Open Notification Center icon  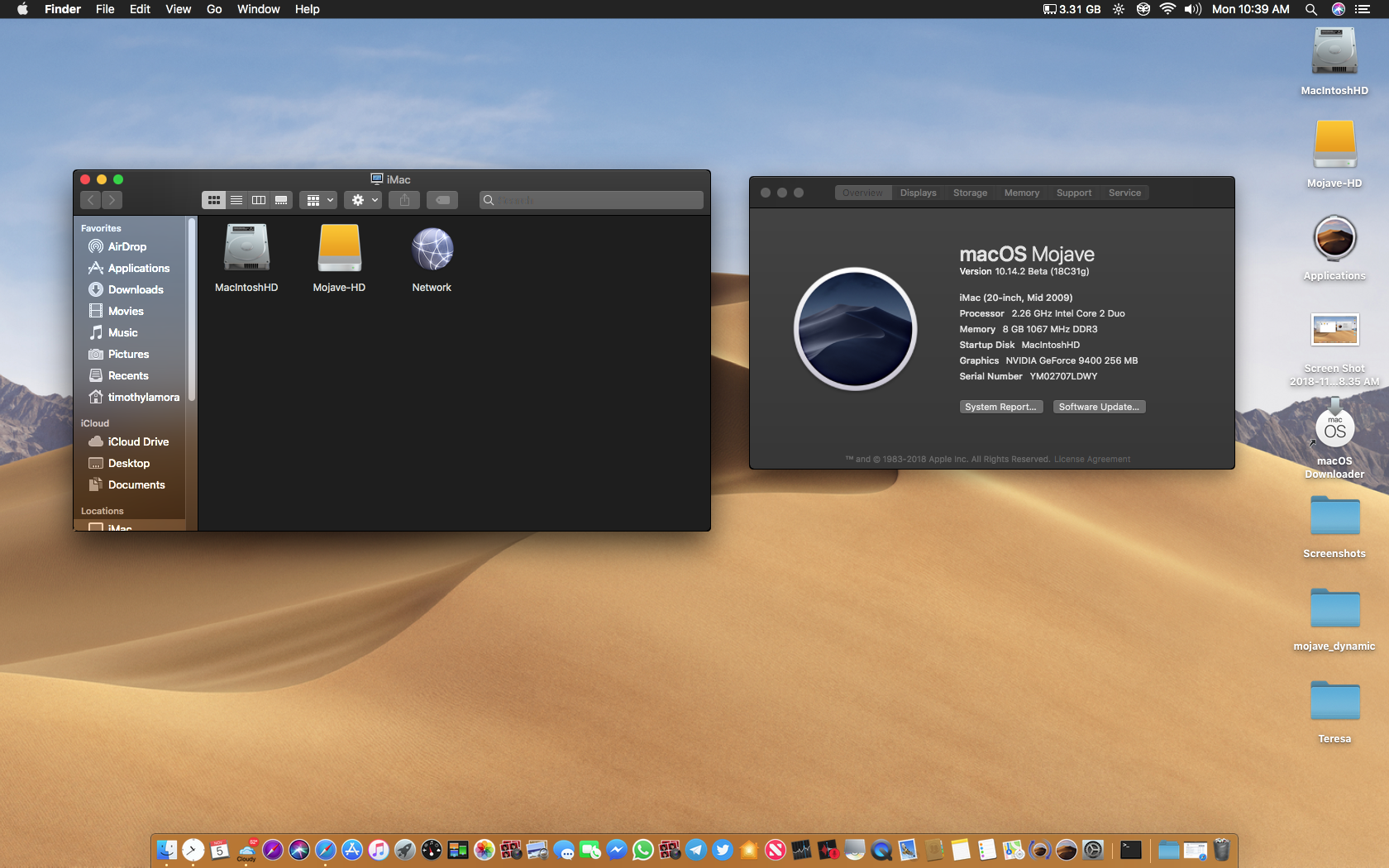click(x=1363, y=9)
